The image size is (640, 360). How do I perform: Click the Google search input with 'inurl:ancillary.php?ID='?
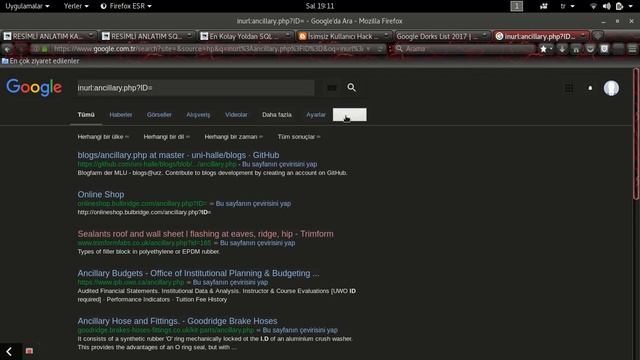point(196,88)
